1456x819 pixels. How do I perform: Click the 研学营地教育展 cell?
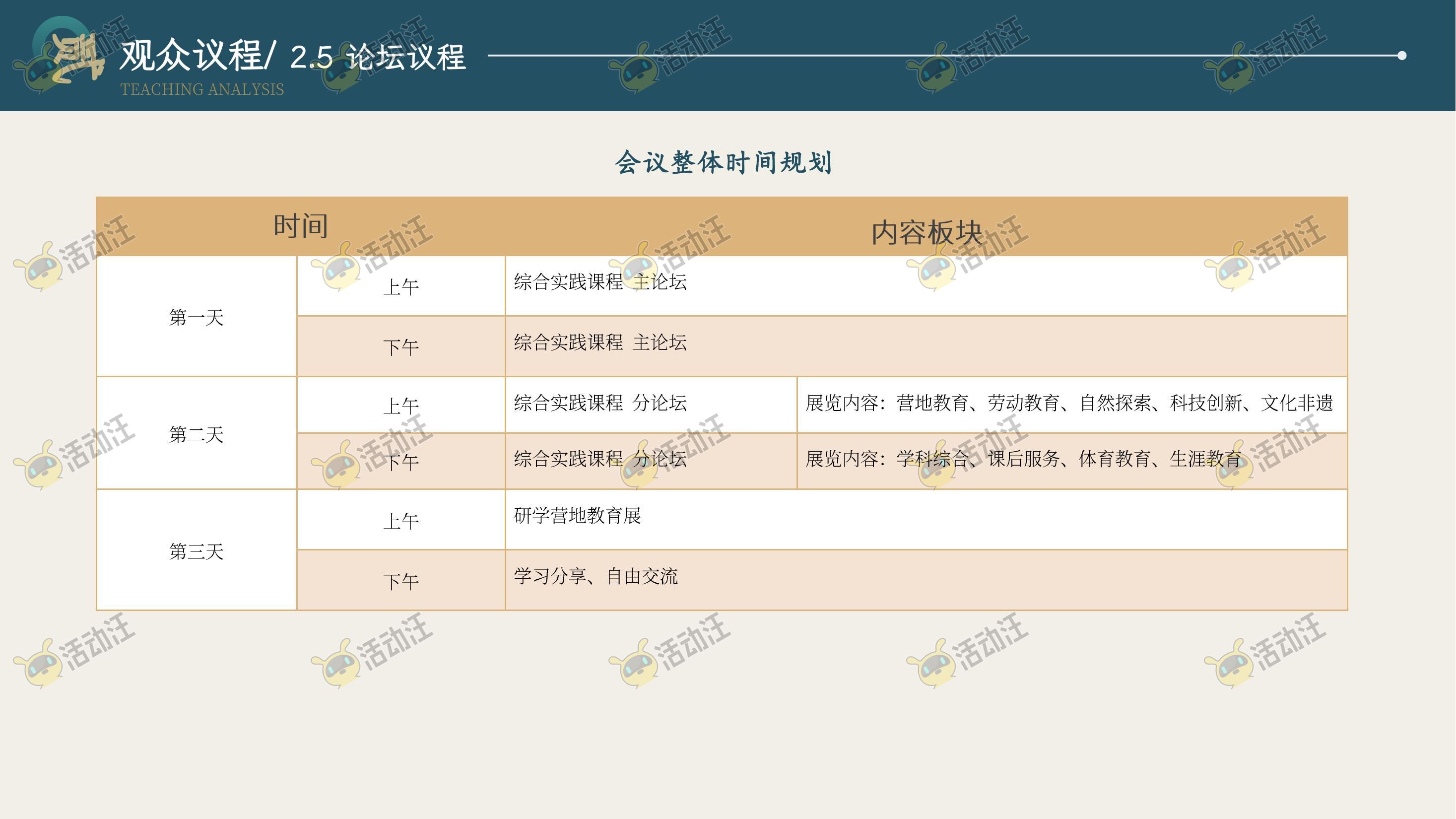click(577, 516)
